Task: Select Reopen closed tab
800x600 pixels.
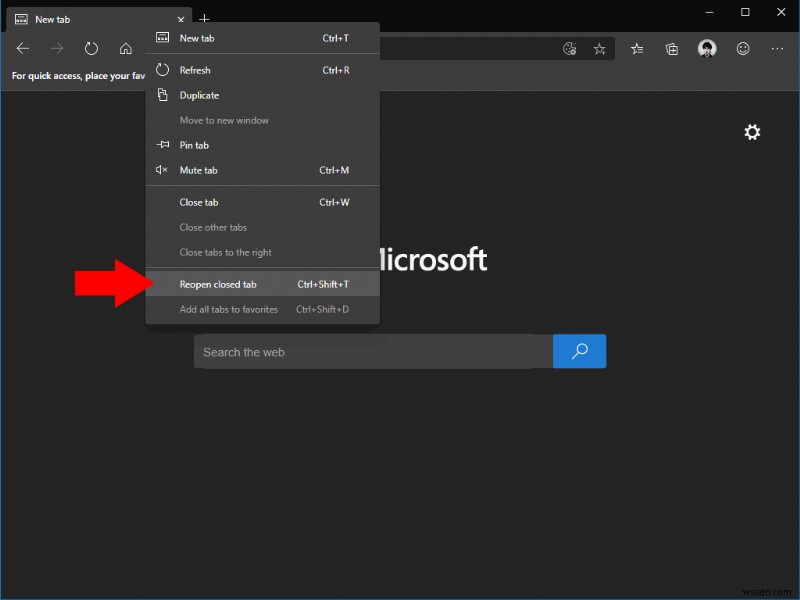Action: tap(218, 283)
